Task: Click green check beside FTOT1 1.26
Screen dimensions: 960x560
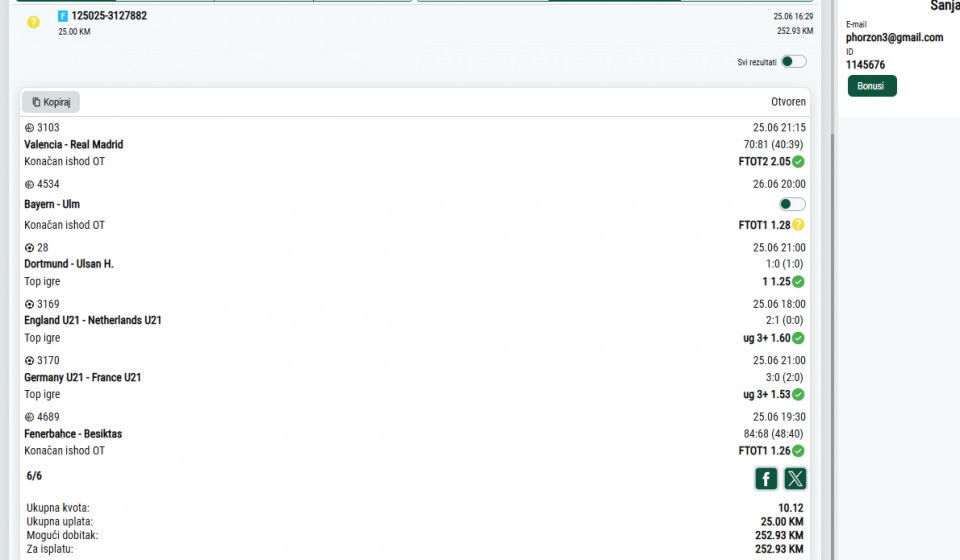Action: pos(798,450)
